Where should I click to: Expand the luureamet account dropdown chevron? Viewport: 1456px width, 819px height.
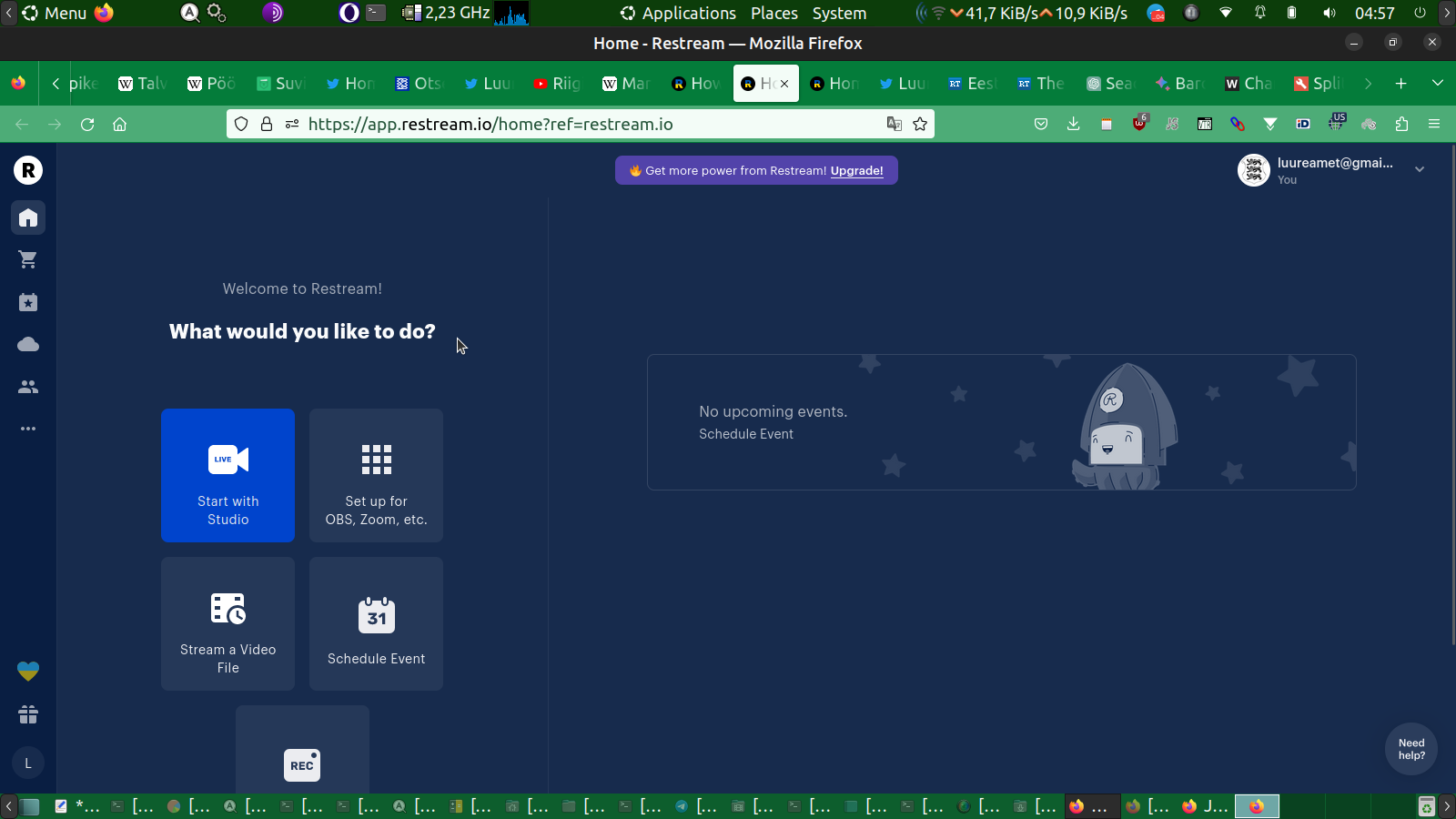[x=1420, y=169]
